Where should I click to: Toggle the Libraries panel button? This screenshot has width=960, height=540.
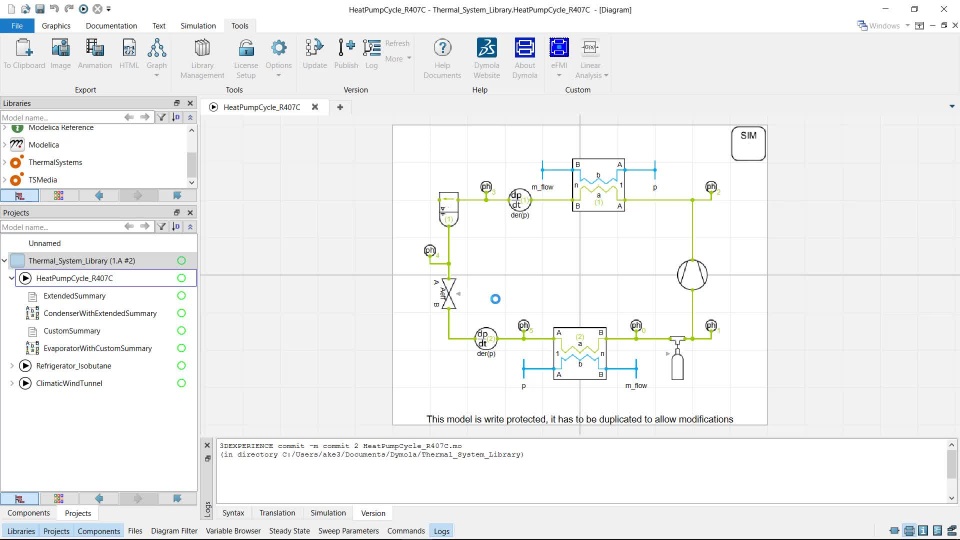21,531
